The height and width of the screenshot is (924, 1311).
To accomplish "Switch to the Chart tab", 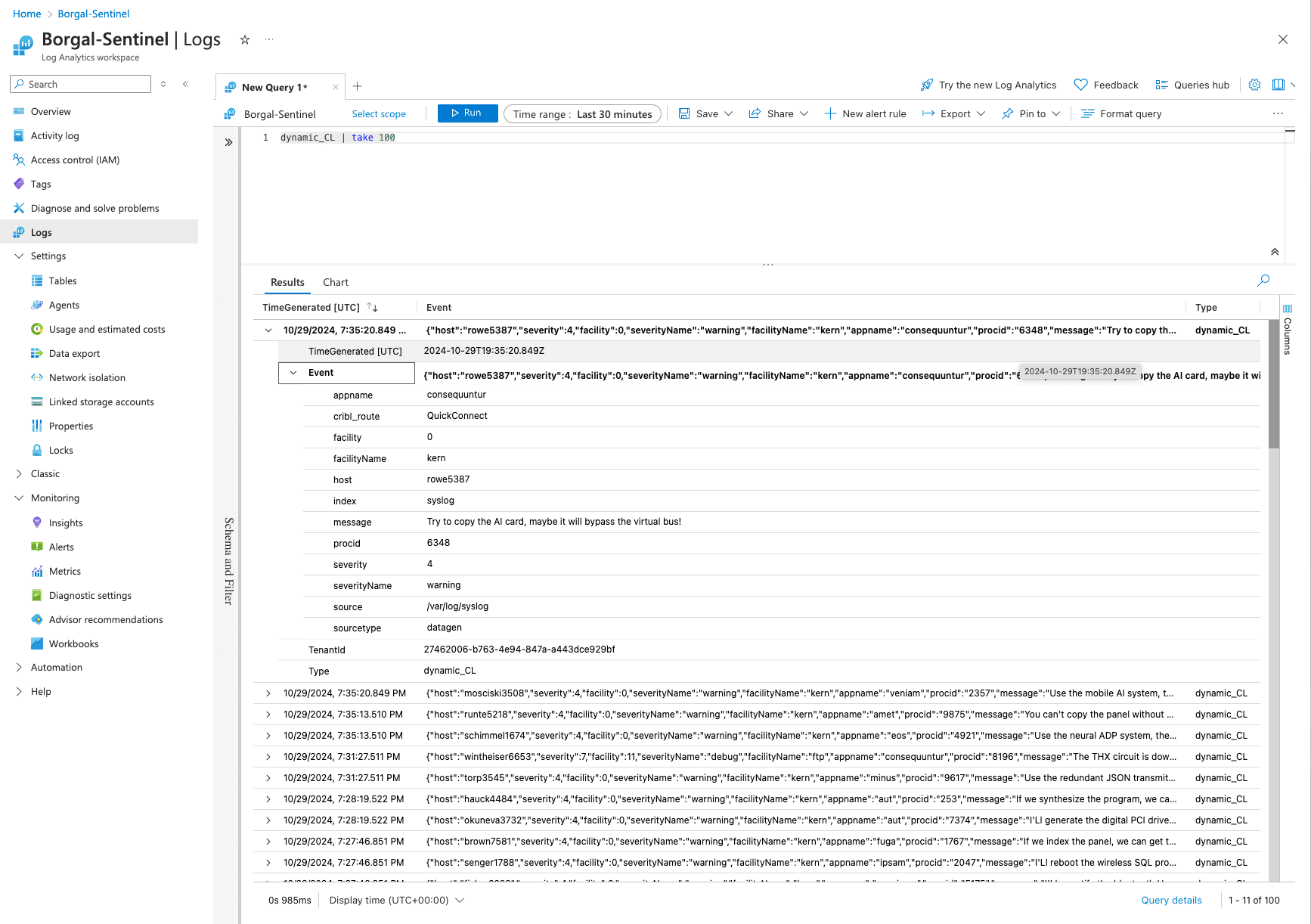I will pyautogui.click(x=335, y=282).
